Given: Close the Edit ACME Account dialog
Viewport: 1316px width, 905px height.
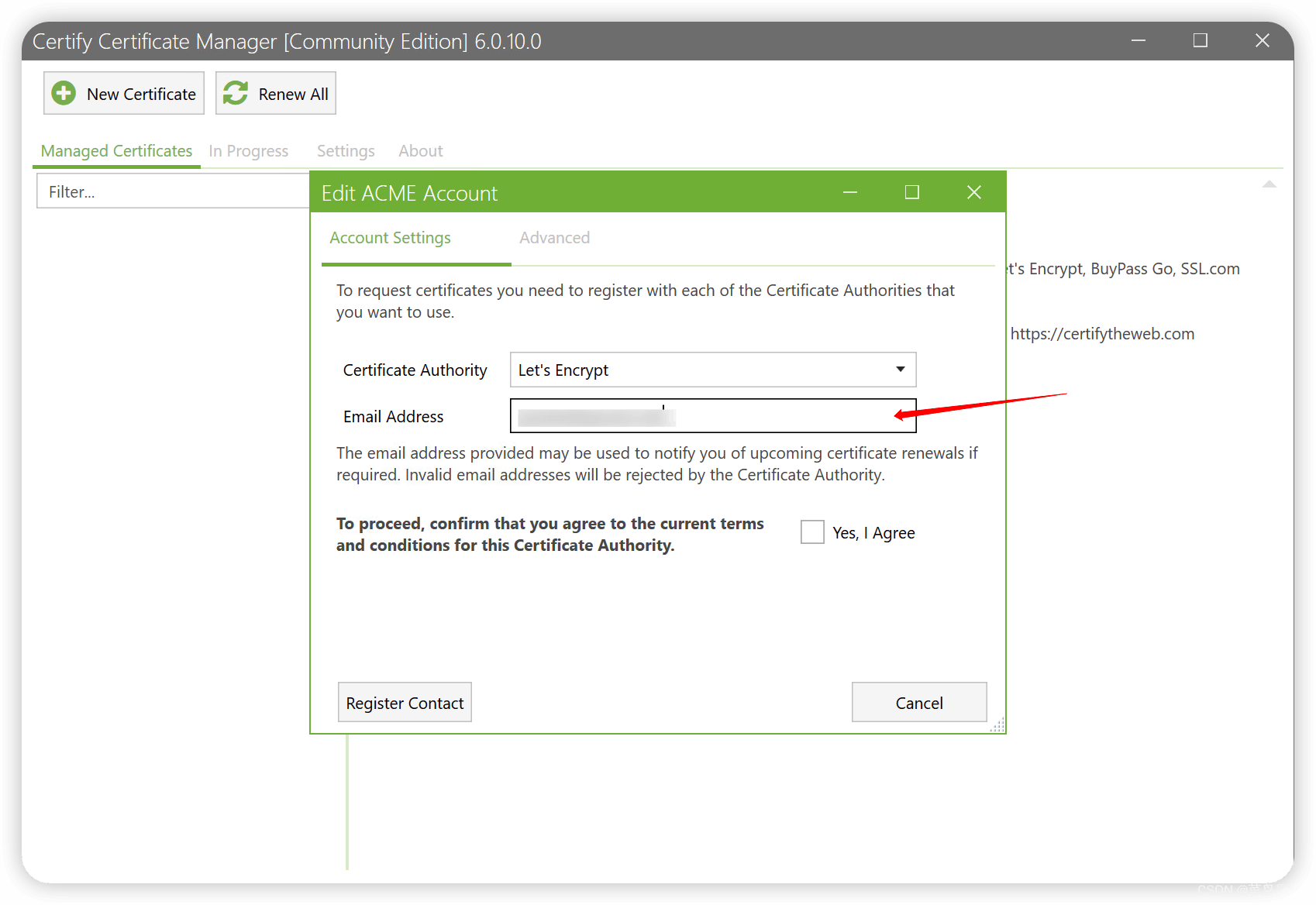Looking at the screenshot, I should pos(974,192).
